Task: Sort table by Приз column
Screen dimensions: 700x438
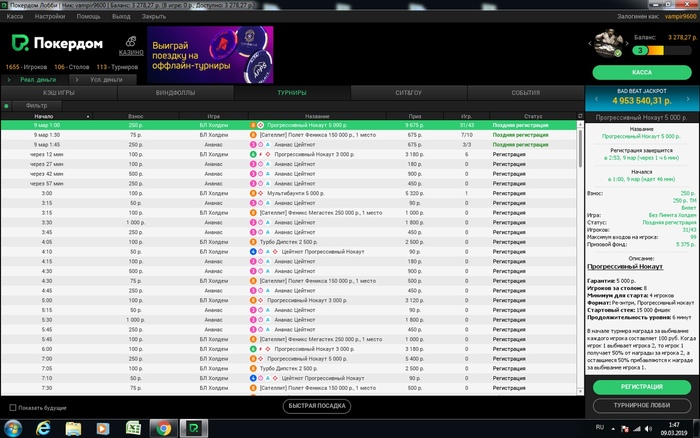Action: (x=415, y=116)
